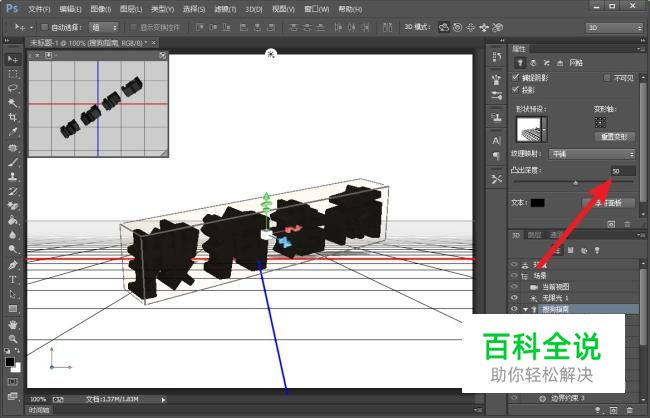
Task: Select the Blur tool
Action: (13, 235)
